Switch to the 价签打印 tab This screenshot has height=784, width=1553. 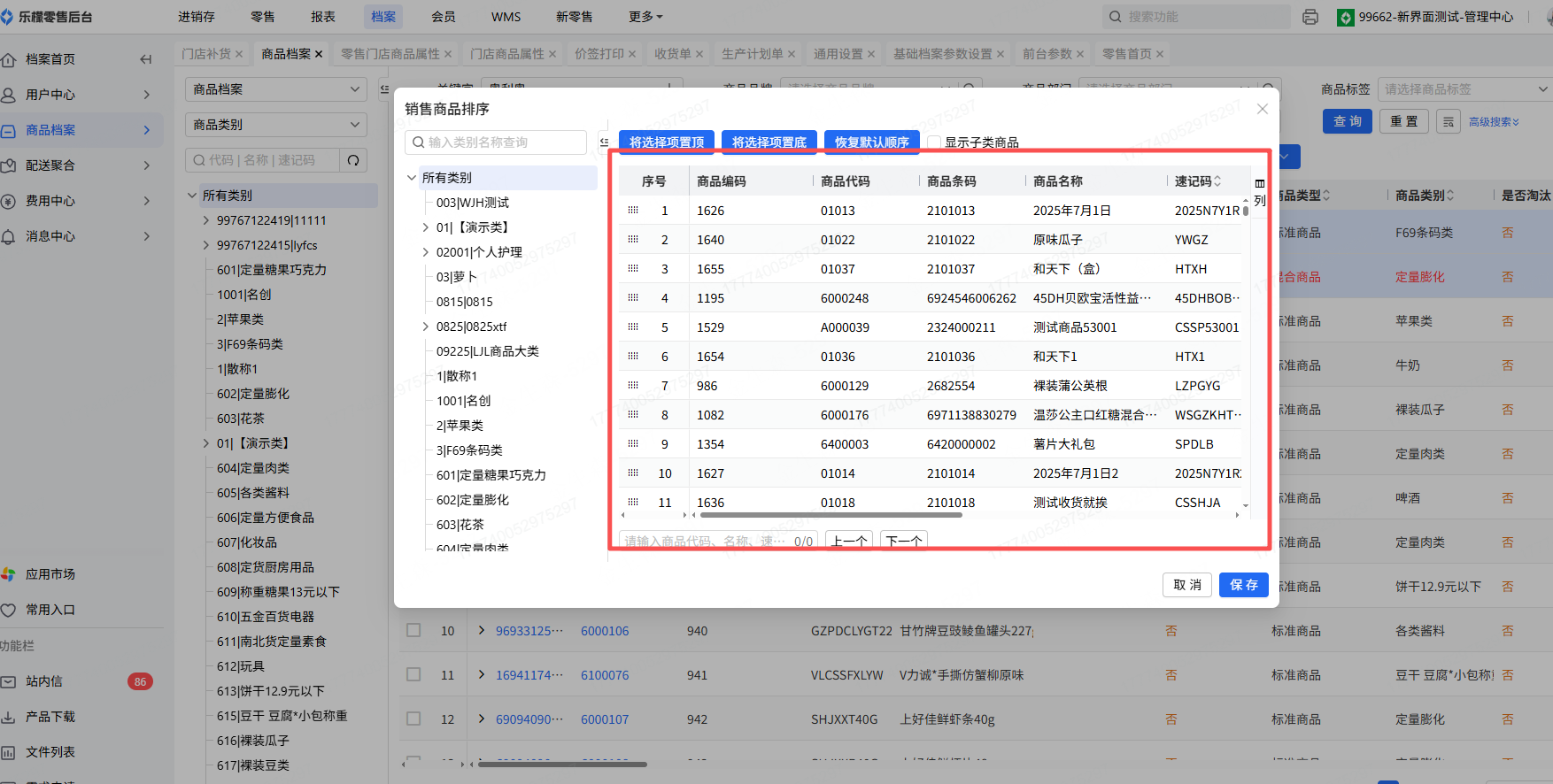(x=599, y=54)
